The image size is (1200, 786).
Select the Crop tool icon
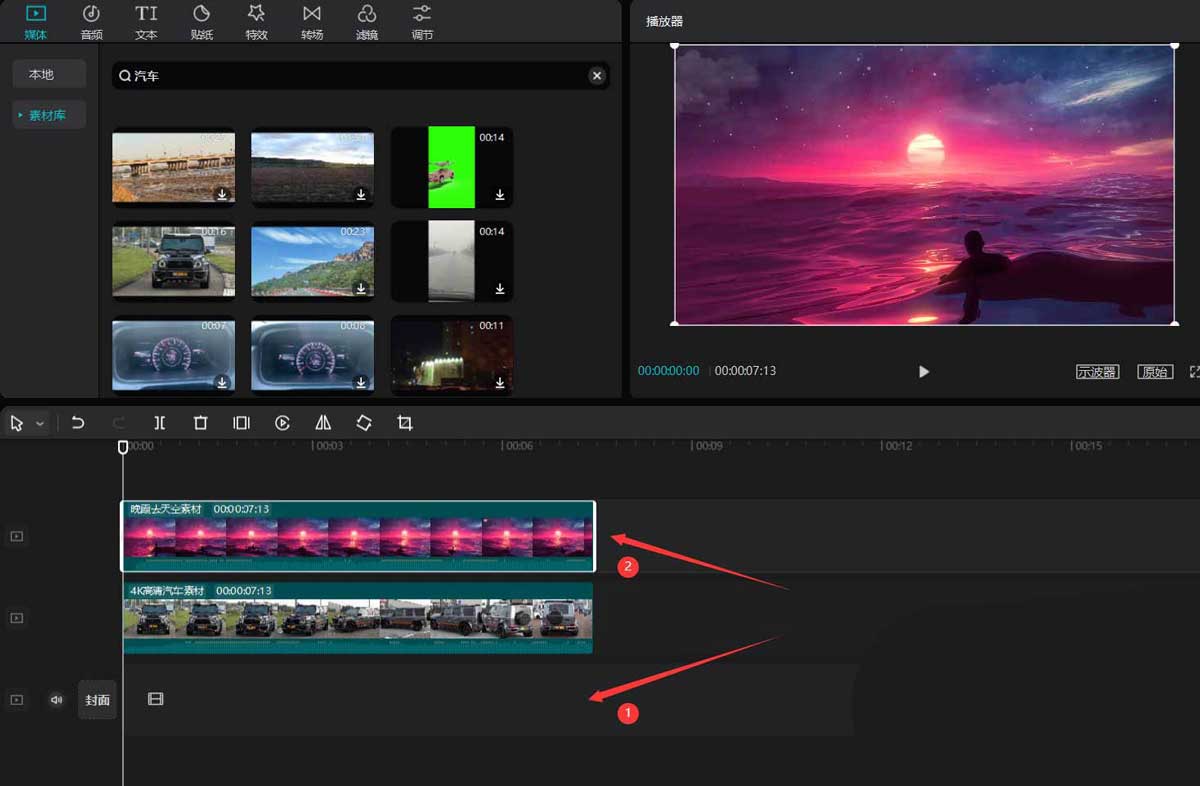click(404, 423)
